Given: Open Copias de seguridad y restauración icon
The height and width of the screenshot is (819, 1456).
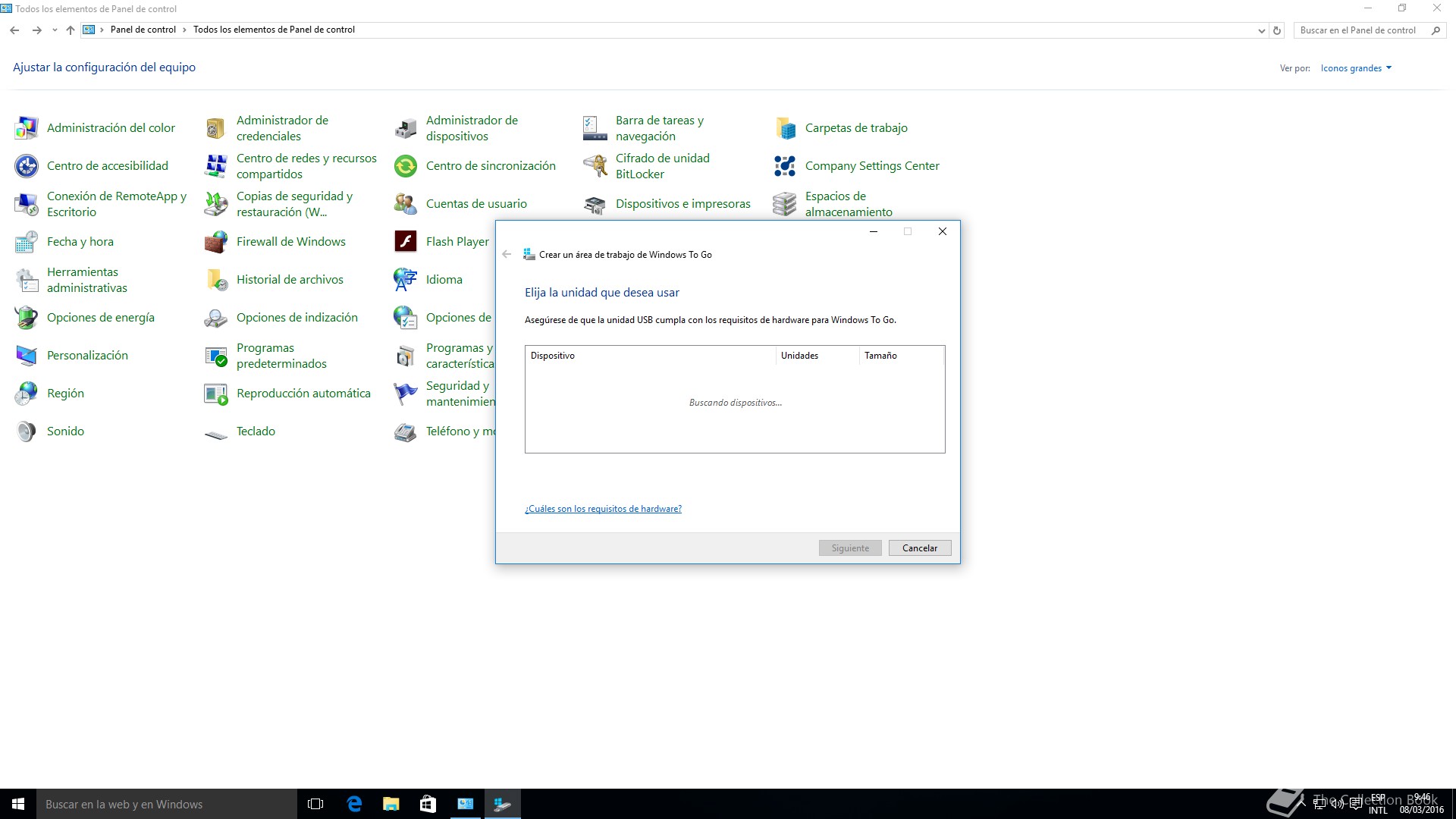Looking at the screenshot, I should click(216, 204).
